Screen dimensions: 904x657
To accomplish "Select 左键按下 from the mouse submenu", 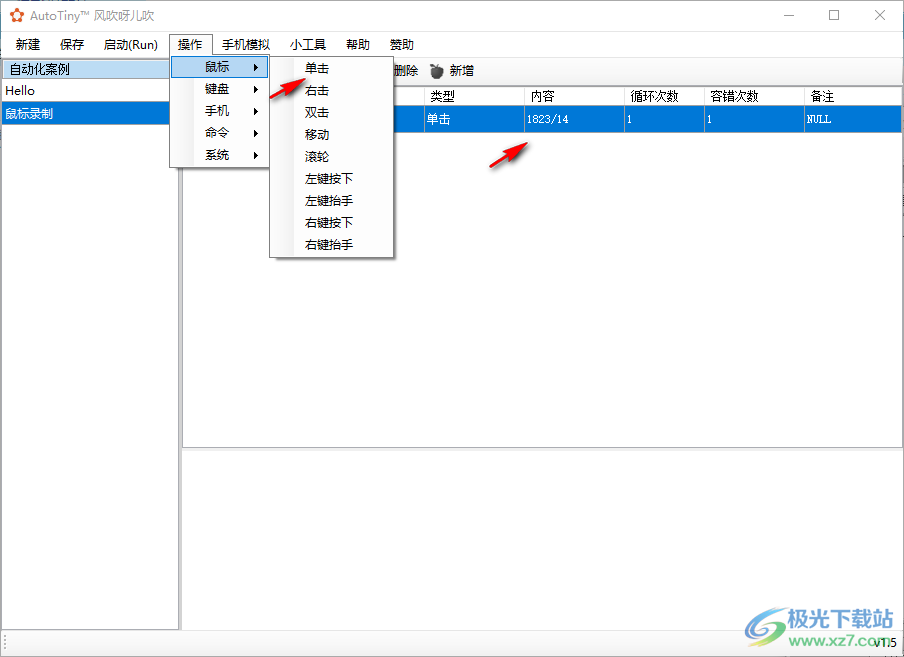I will click(327, 178).
